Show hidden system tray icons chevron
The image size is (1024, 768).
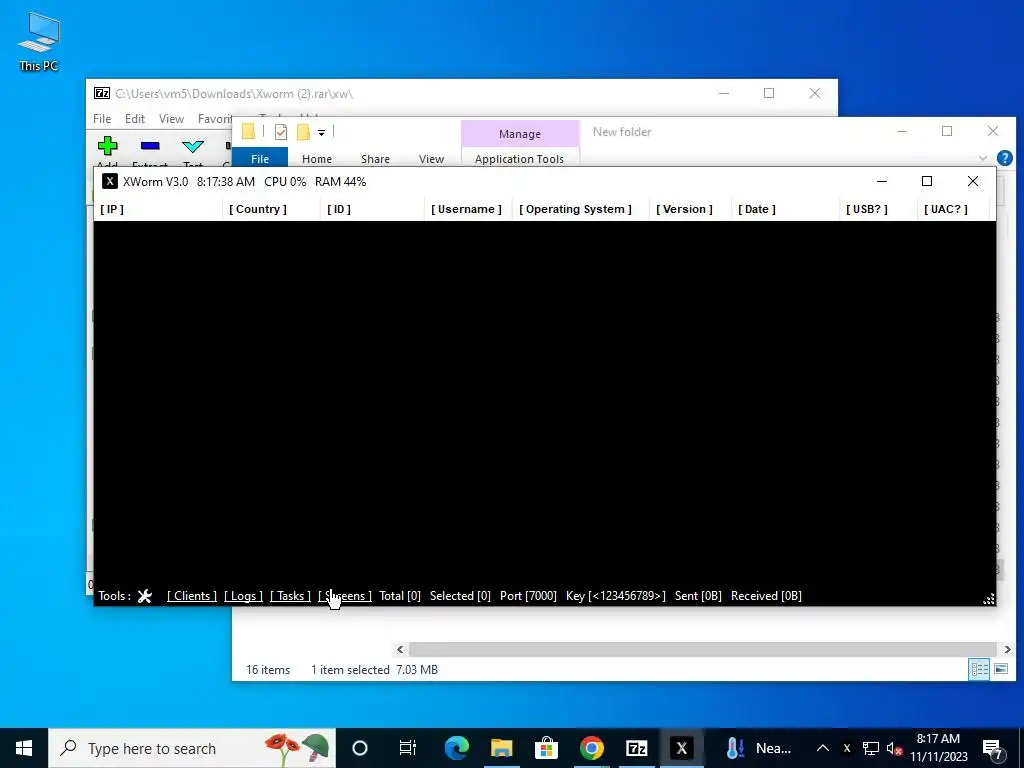[823, 748]
